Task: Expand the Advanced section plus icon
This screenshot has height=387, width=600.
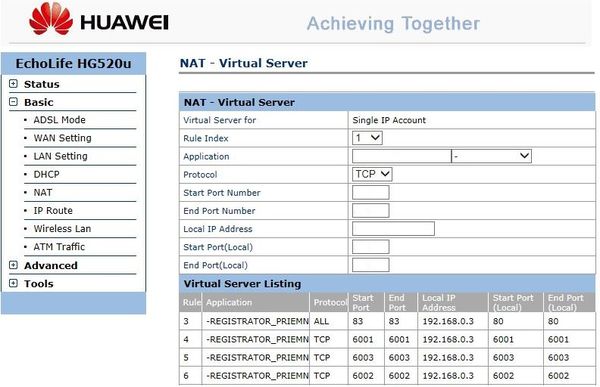Action: click(x=13, y=265)
